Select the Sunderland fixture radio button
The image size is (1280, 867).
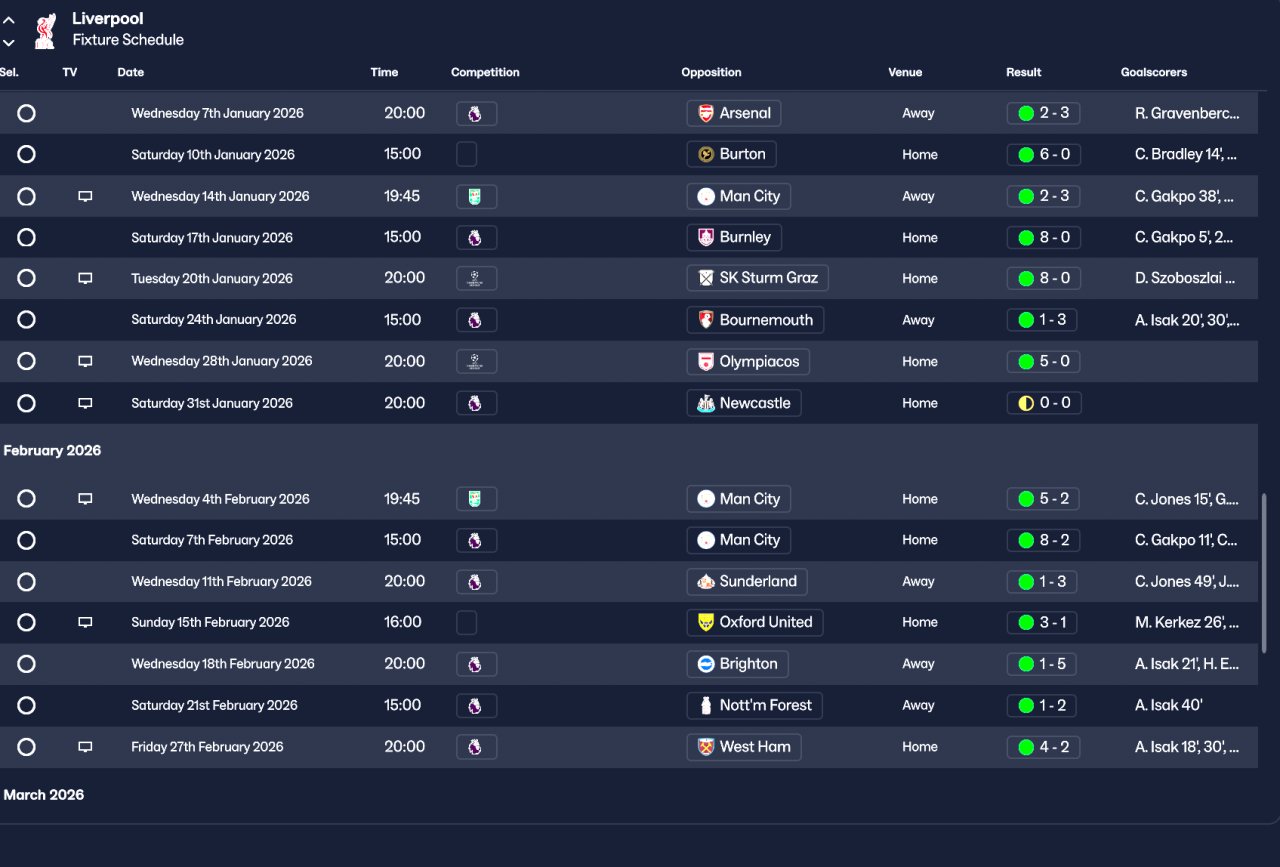(27, 581)
